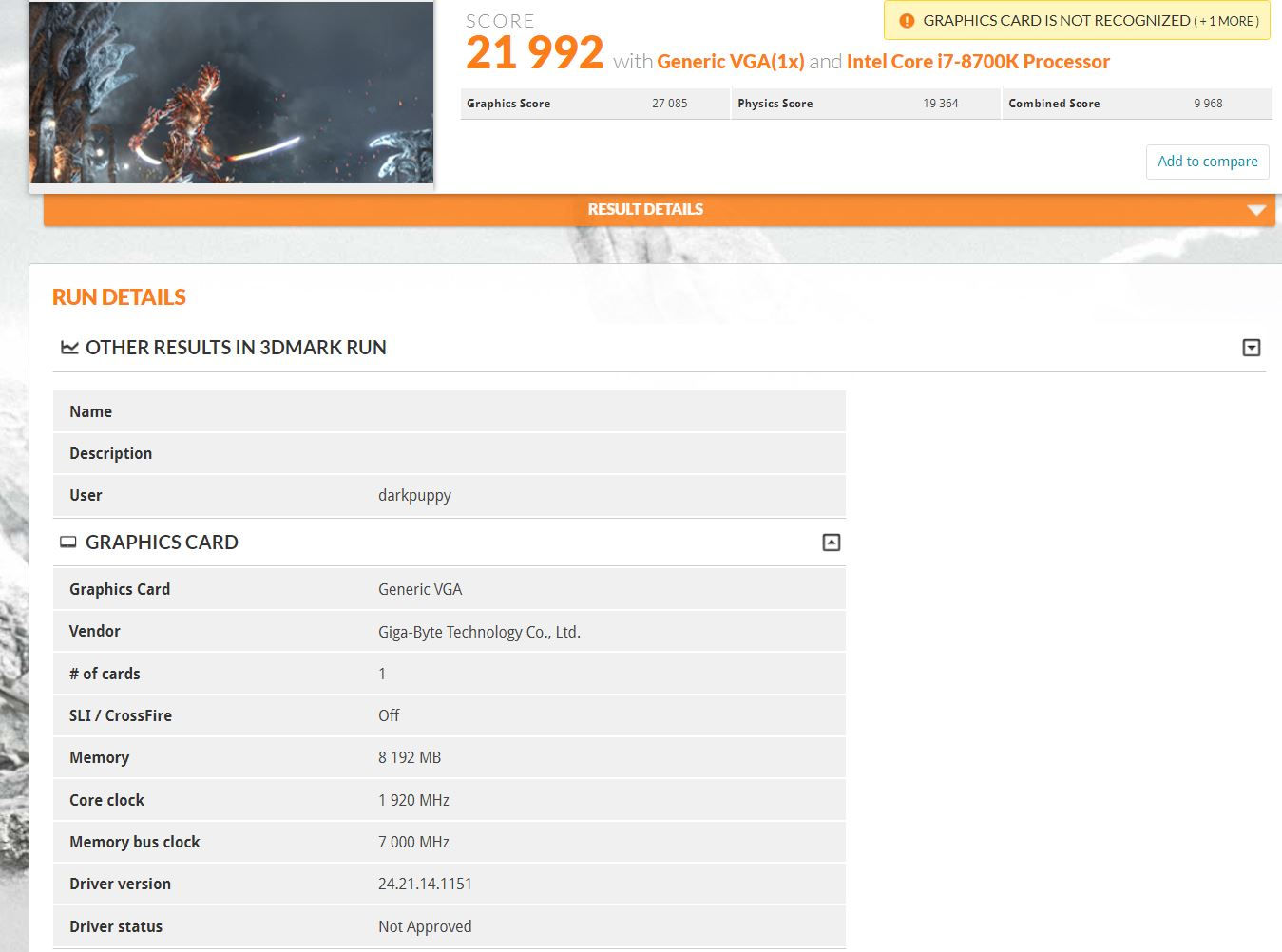Screen dimensions: 1282x952
Task: Click the SLI / CrossFire value Off
Action: pos(389,715)
